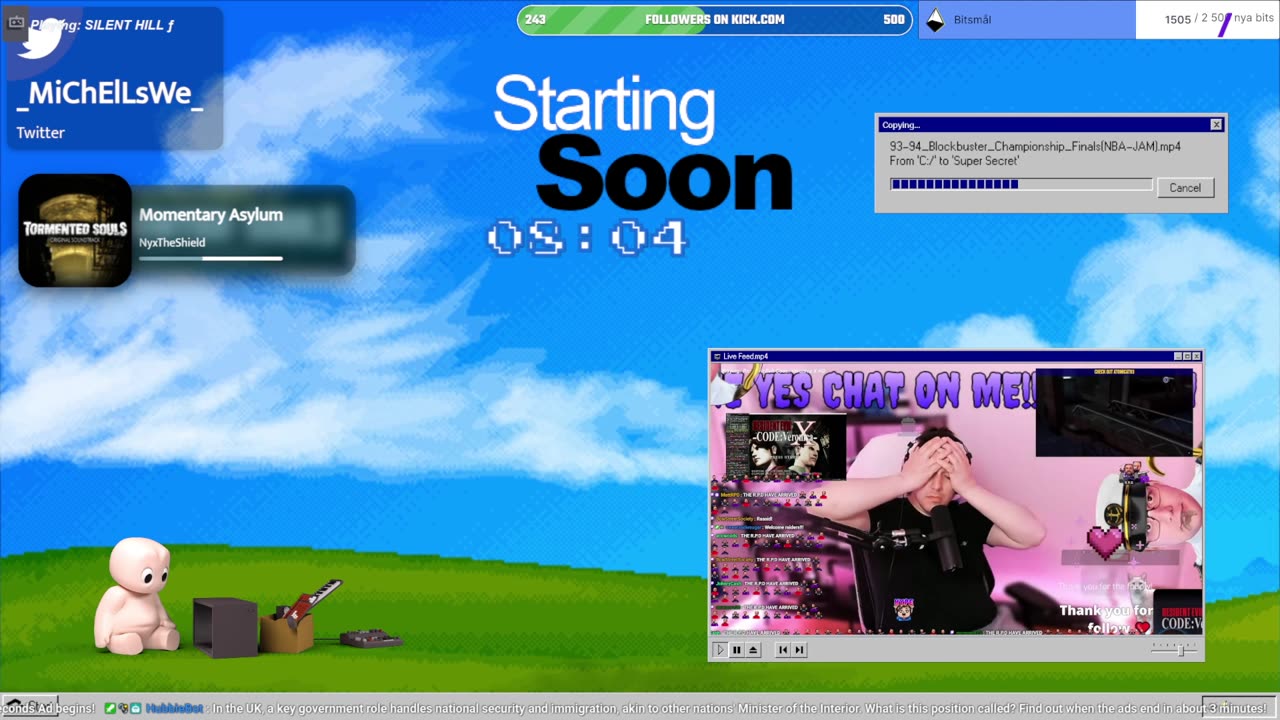This screenshot has height=720, width=1280.
Task: Click the pink pixel heart in the live feed
Action: tap(1105, 541)
